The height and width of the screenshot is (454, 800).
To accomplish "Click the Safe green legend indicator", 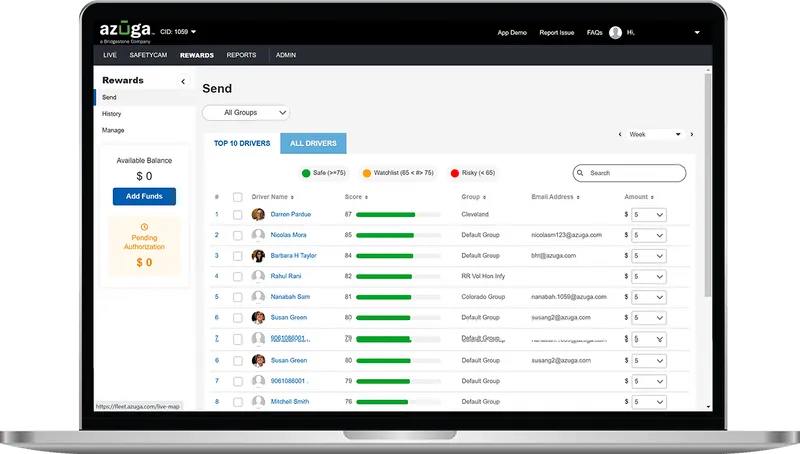I will pos(306,173).
